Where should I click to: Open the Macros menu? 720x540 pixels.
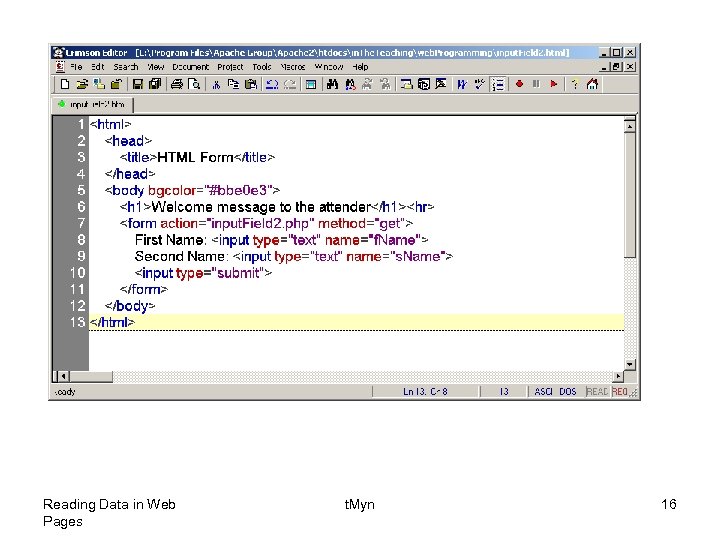coord(293,67)
